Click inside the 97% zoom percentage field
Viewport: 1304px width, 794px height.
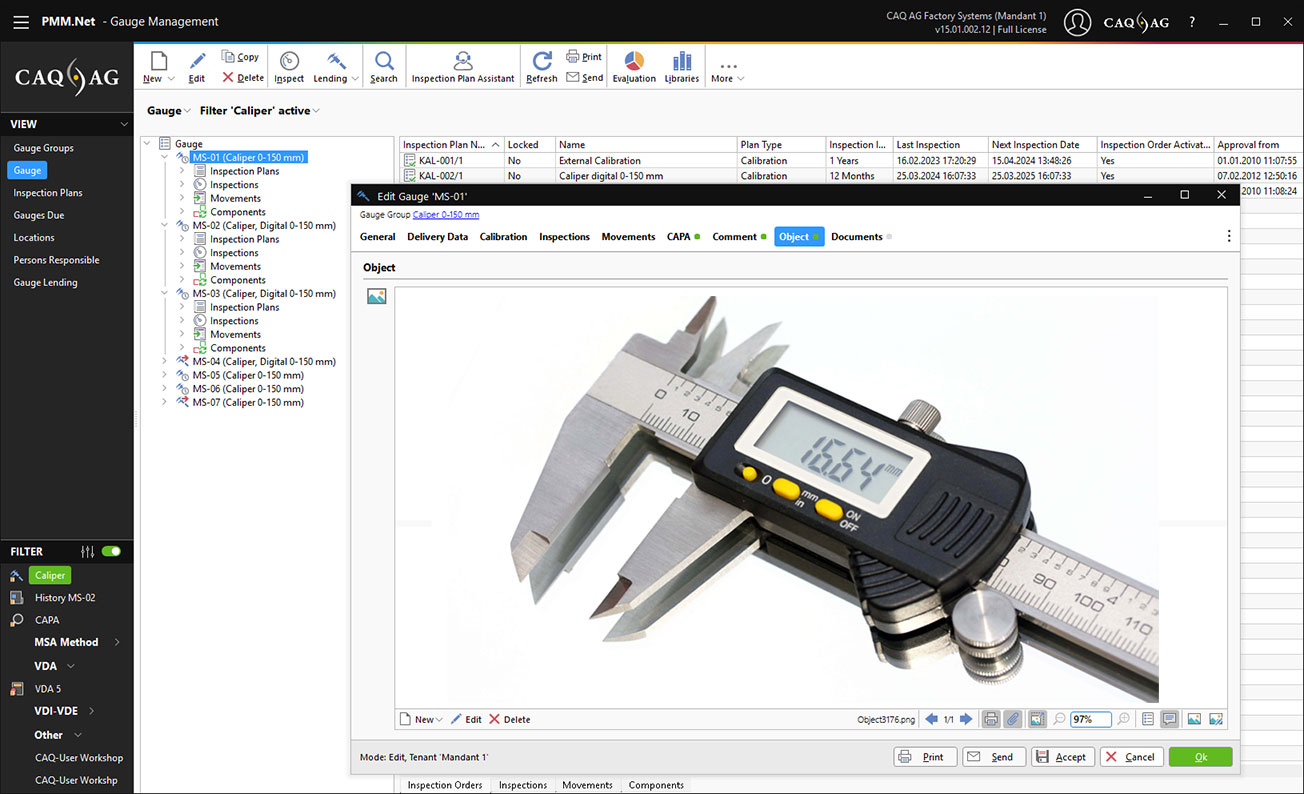pyautogui.click(x=1089, y=719)
